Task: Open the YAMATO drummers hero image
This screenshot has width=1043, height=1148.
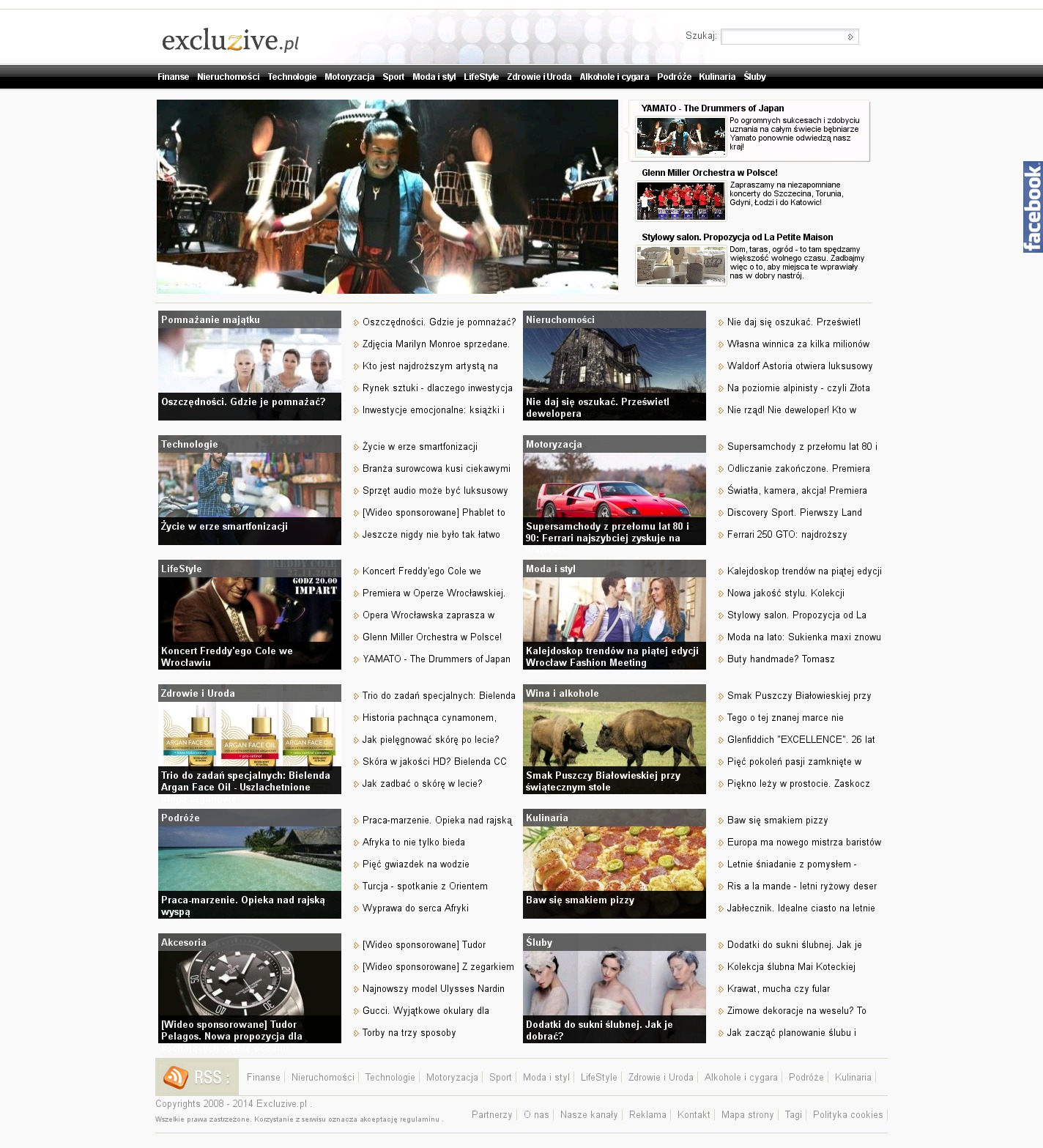Action: [387, 196]
